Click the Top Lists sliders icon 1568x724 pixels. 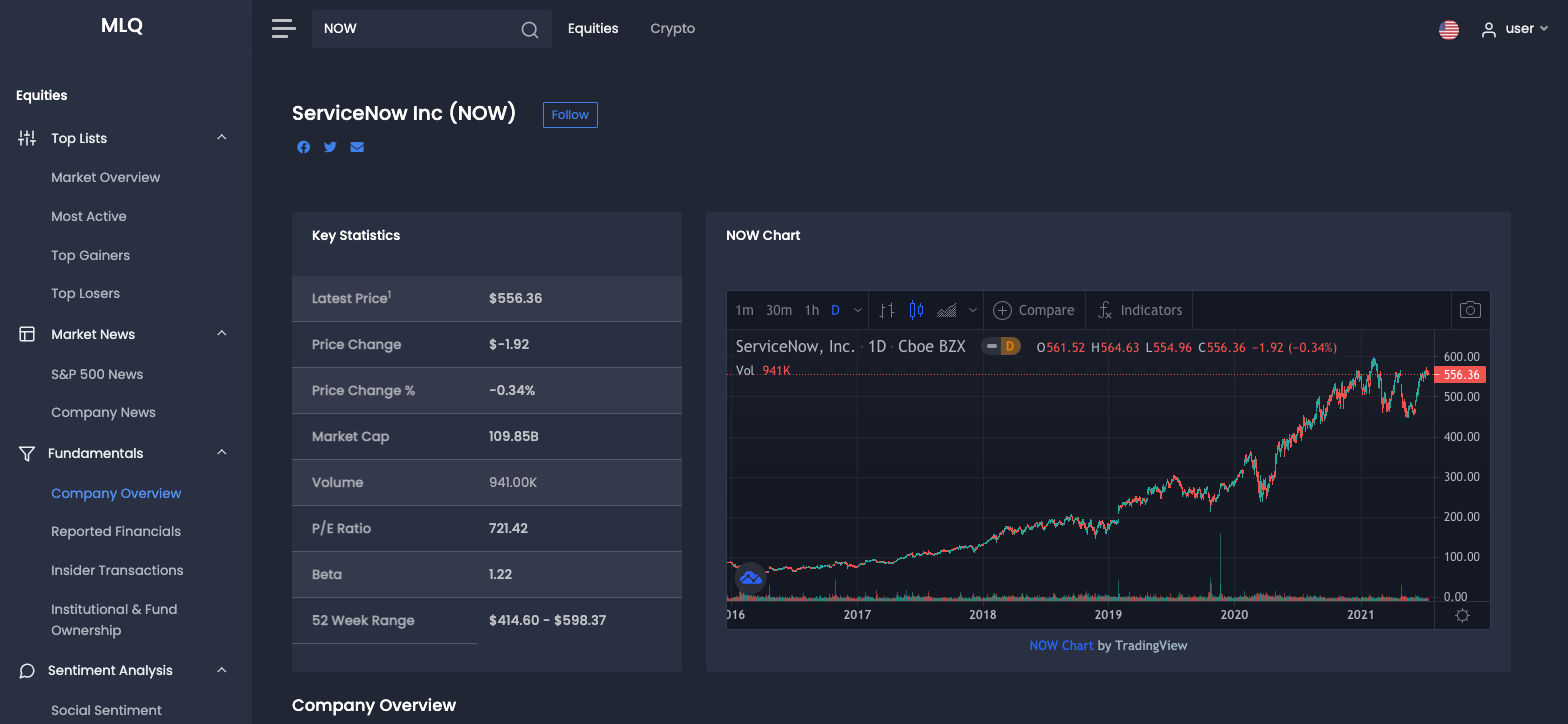pos(27,138)
